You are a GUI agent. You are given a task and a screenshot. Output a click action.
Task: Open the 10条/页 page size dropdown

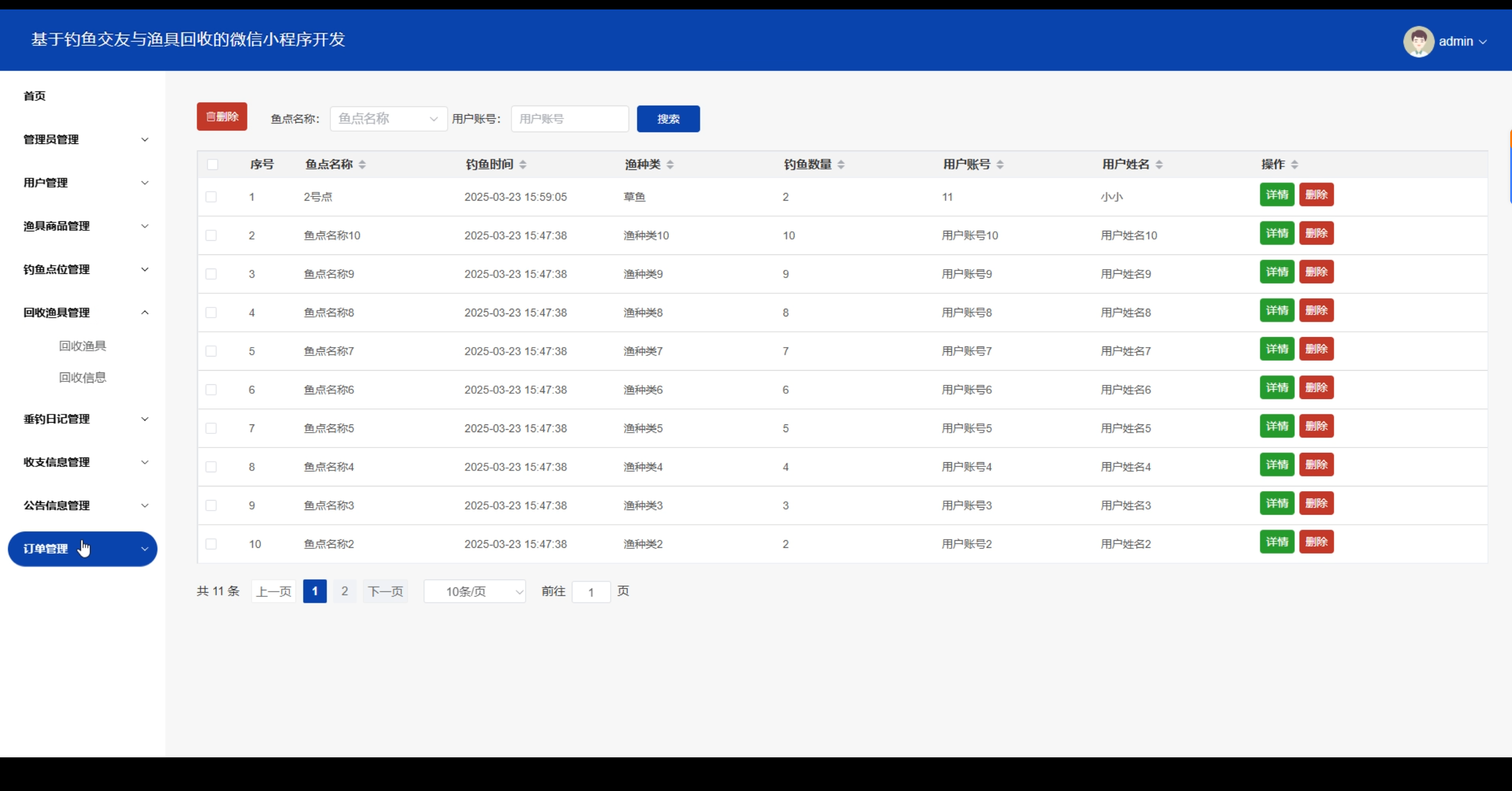[474, 591]
